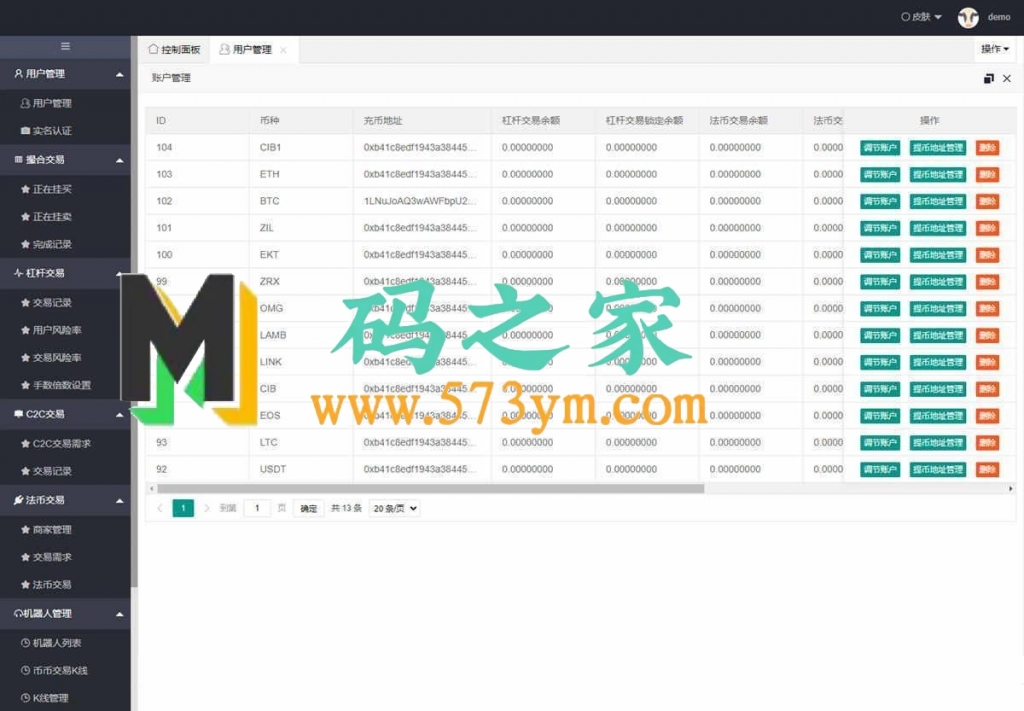Open the 皮肤 skin dropdown
The image size is (1024, 711).
[921, 17]
